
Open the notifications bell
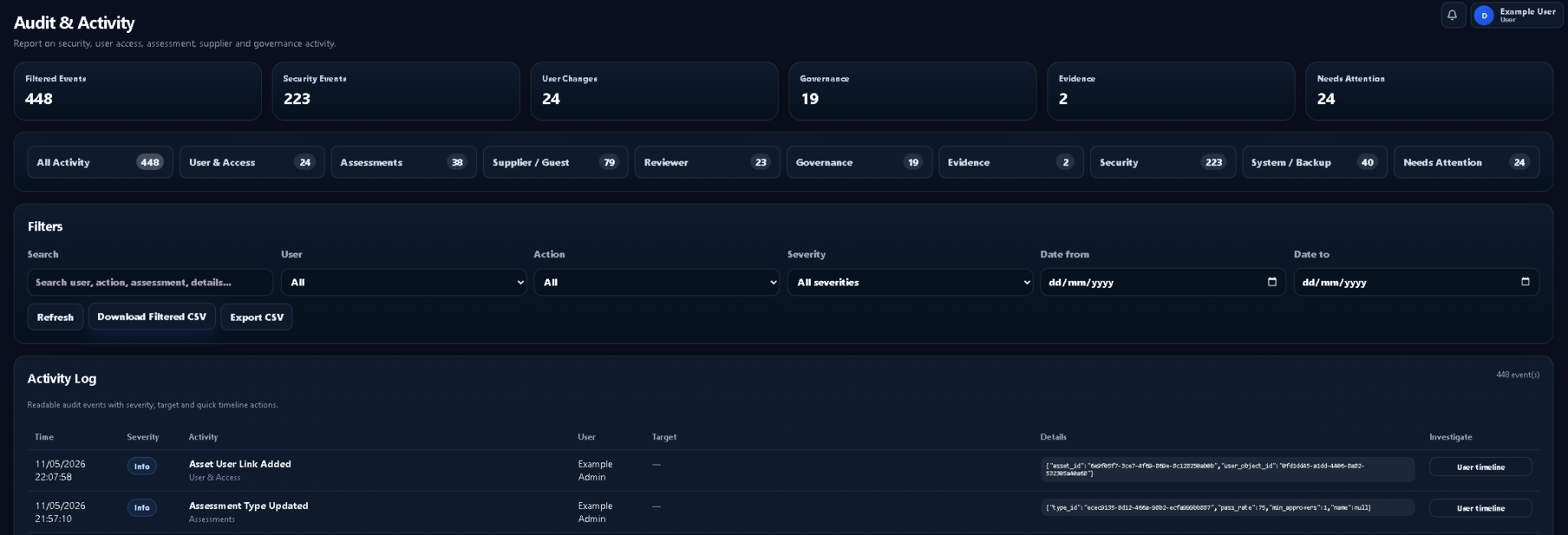click(x=1452, y=15)
